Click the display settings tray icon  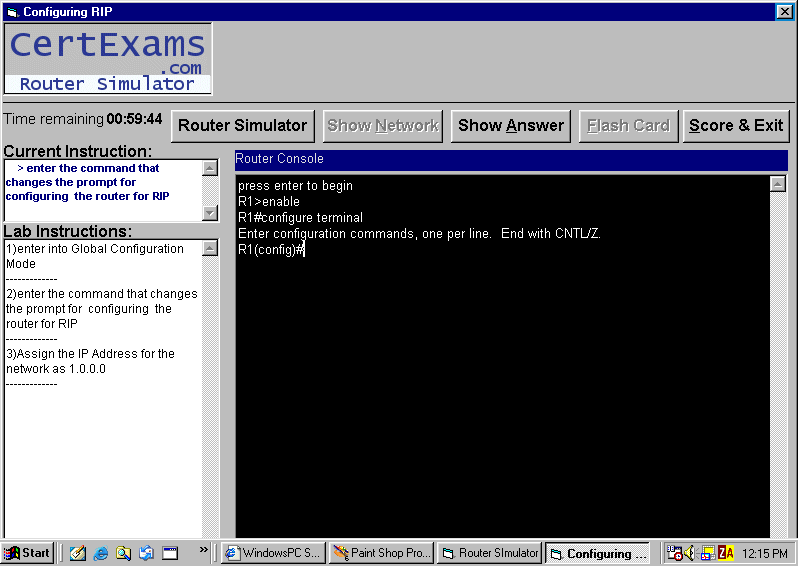tap(708, 553)
